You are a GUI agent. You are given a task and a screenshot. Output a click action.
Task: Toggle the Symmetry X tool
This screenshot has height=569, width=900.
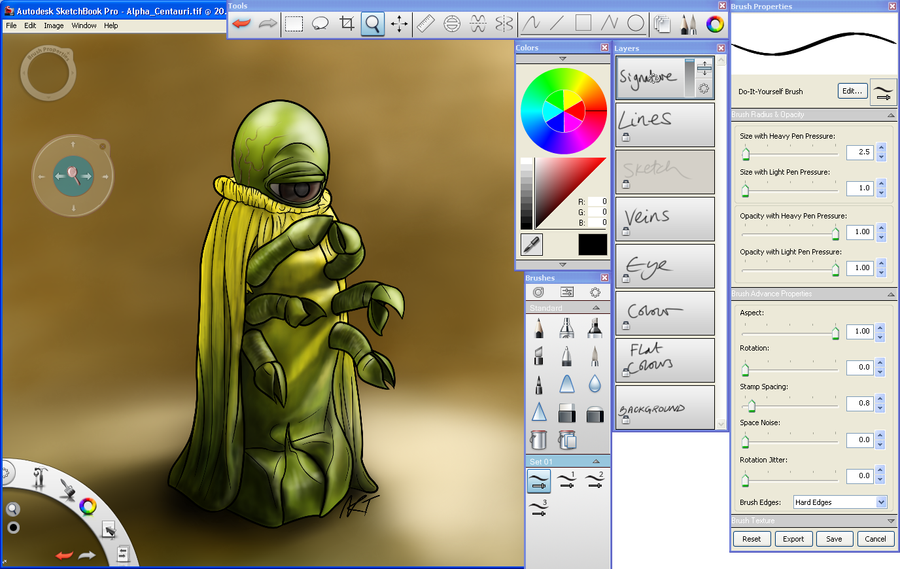pyautogui.click(x=478, y=24)
